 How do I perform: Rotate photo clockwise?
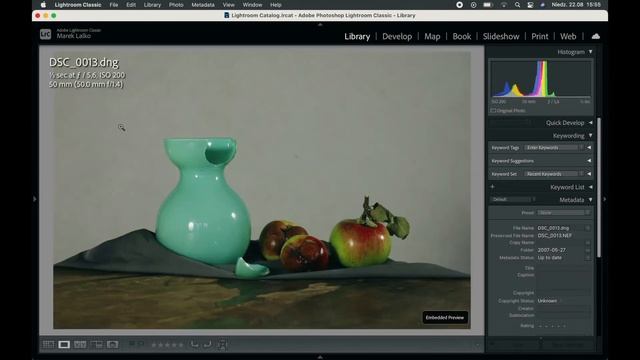coord(208,344)
